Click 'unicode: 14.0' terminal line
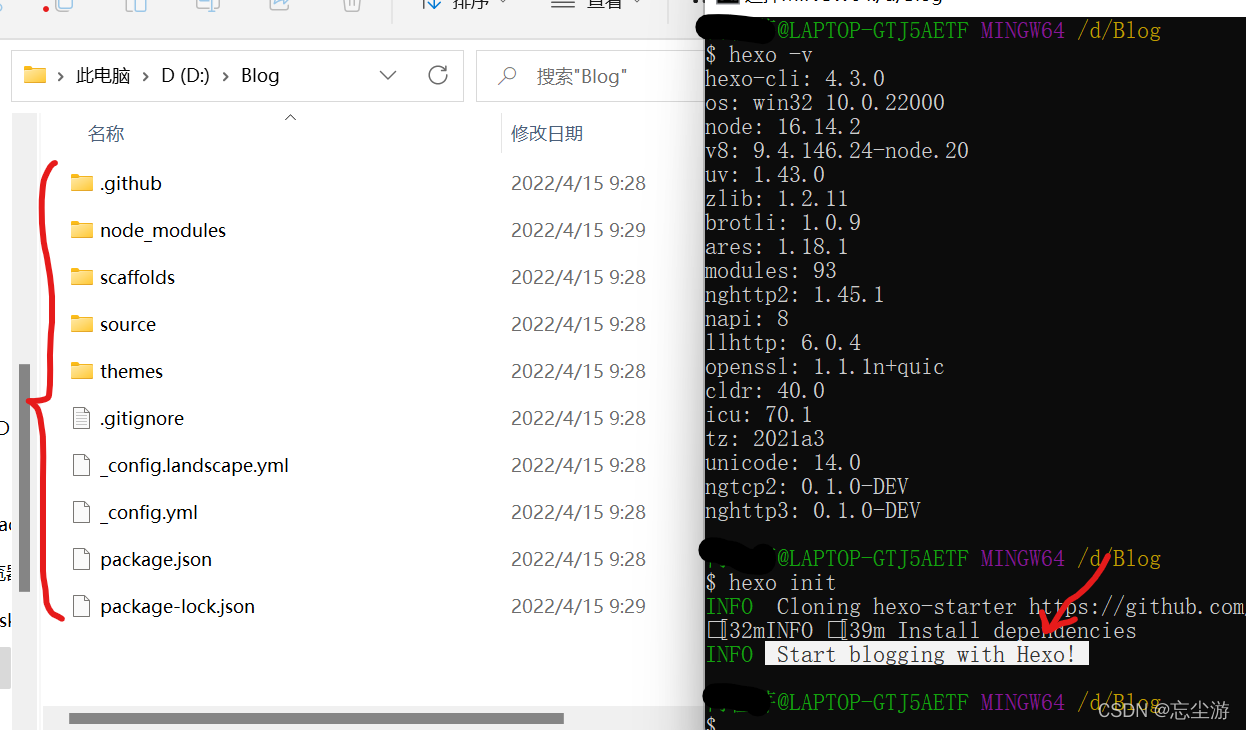1246x730 pixels. click(783, 463)
